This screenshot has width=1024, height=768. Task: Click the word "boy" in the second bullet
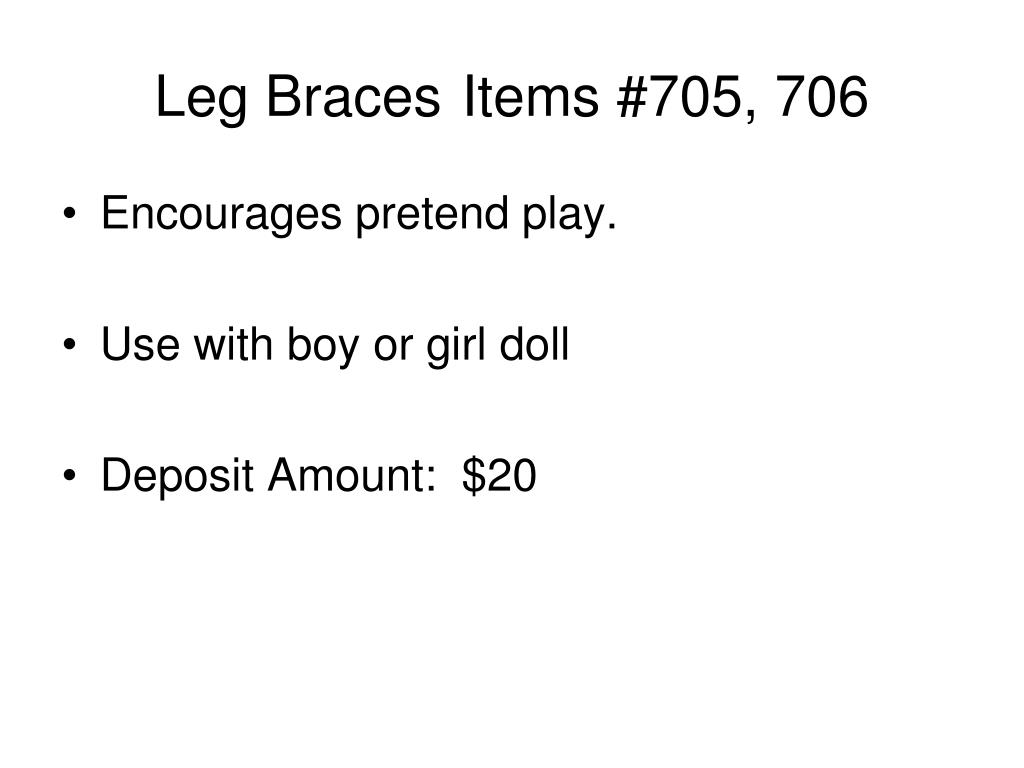click(x=323, y=346)
